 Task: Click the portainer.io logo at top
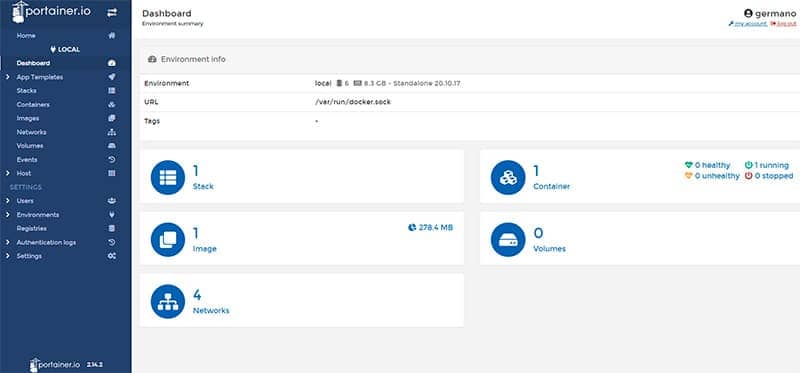pyautogui.click(x=51, y=12)
